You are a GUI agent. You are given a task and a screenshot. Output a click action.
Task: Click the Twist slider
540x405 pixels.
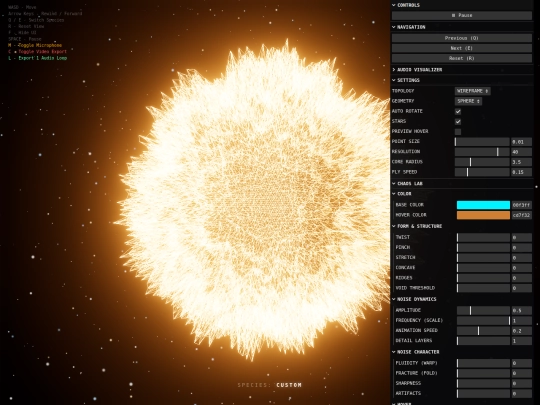[483, 237]
